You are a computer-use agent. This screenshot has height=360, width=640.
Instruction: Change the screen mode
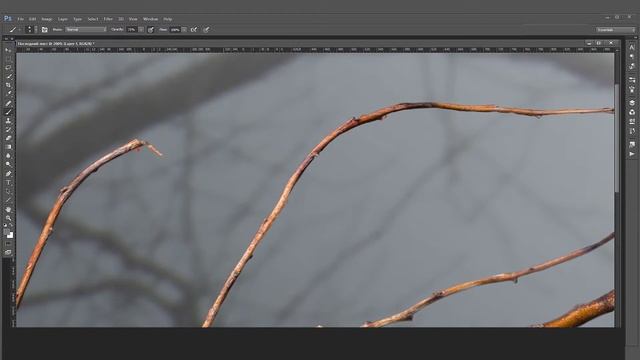(x=8, y=253)
